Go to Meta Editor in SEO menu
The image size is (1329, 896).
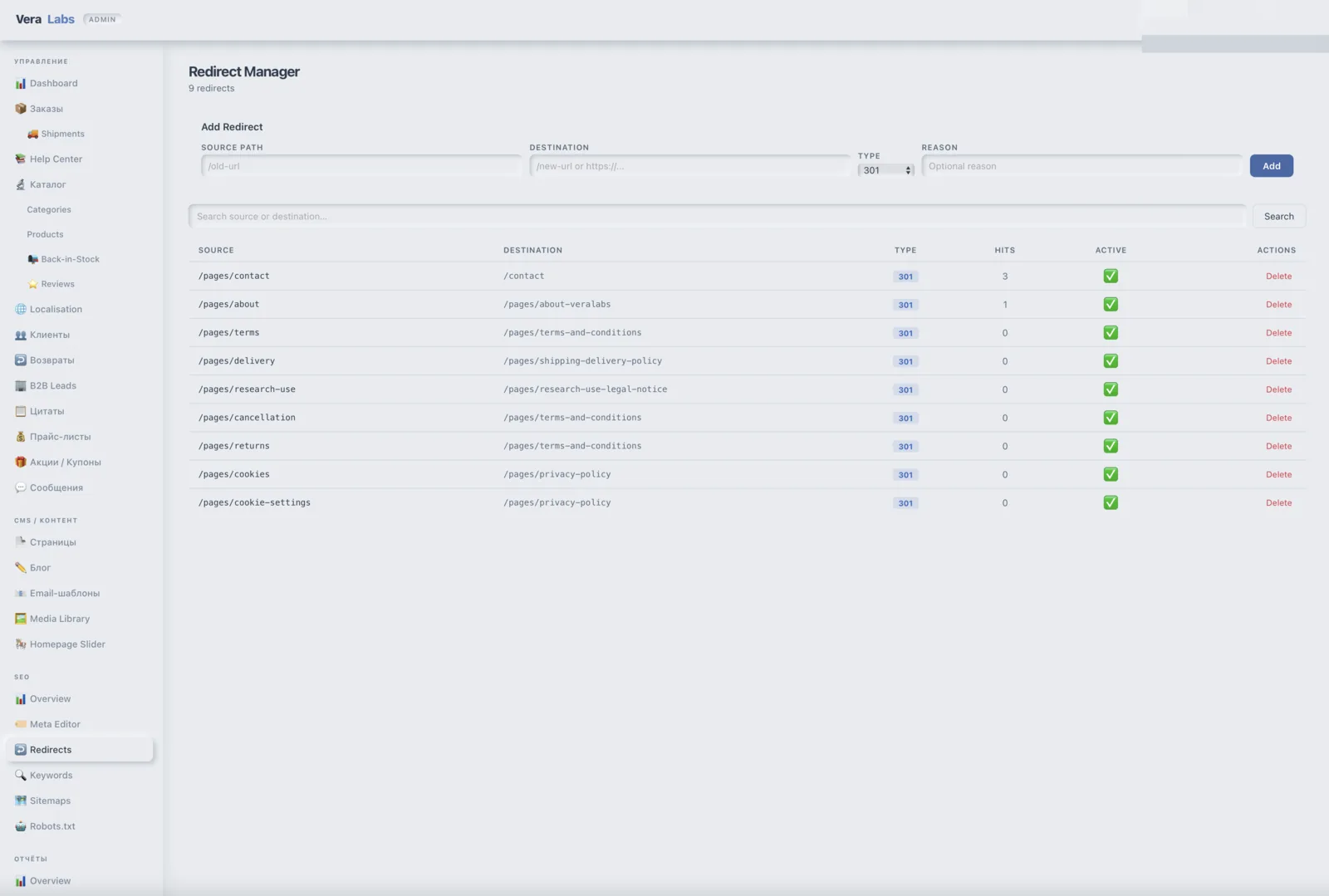coord(55,724)
